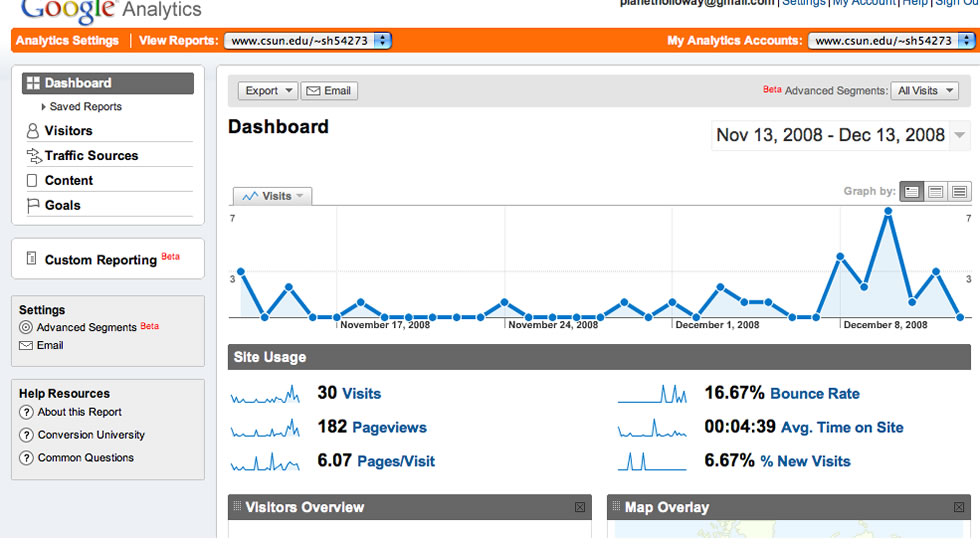Expand Saved Reports

point(81,107)
